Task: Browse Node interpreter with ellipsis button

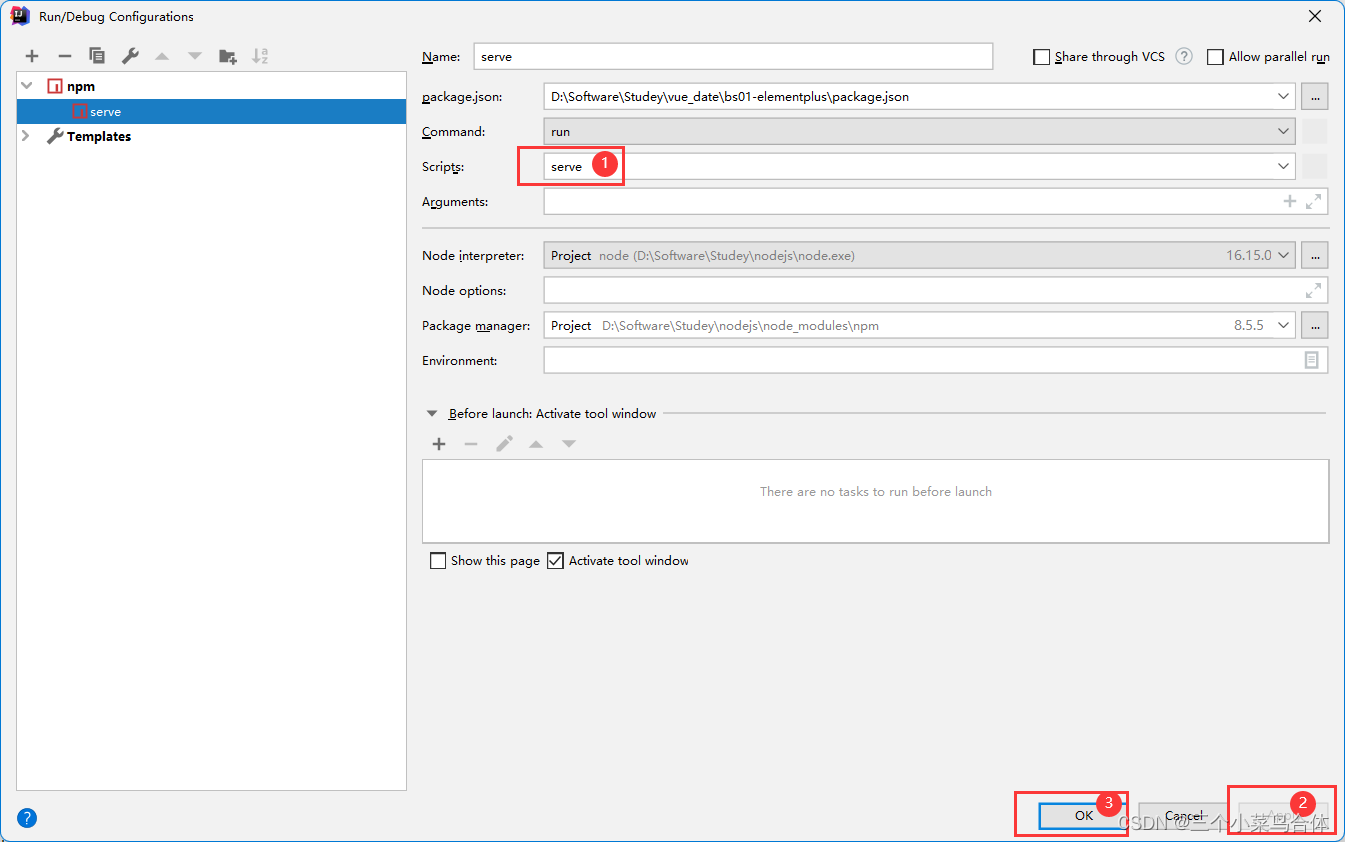Action: click(1314, 256)
